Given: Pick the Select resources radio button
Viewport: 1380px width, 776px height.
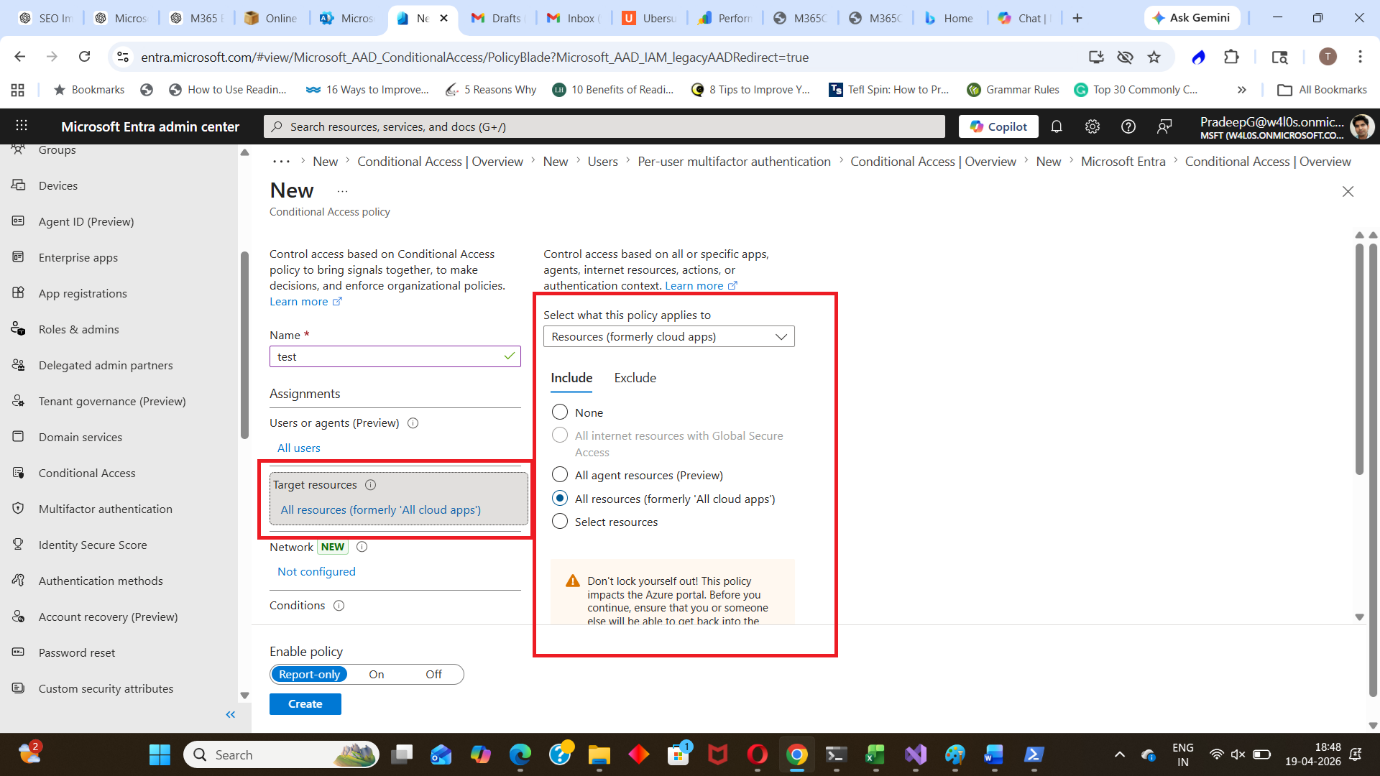Looking at the screenshot, I should click(x=560, y=522).
